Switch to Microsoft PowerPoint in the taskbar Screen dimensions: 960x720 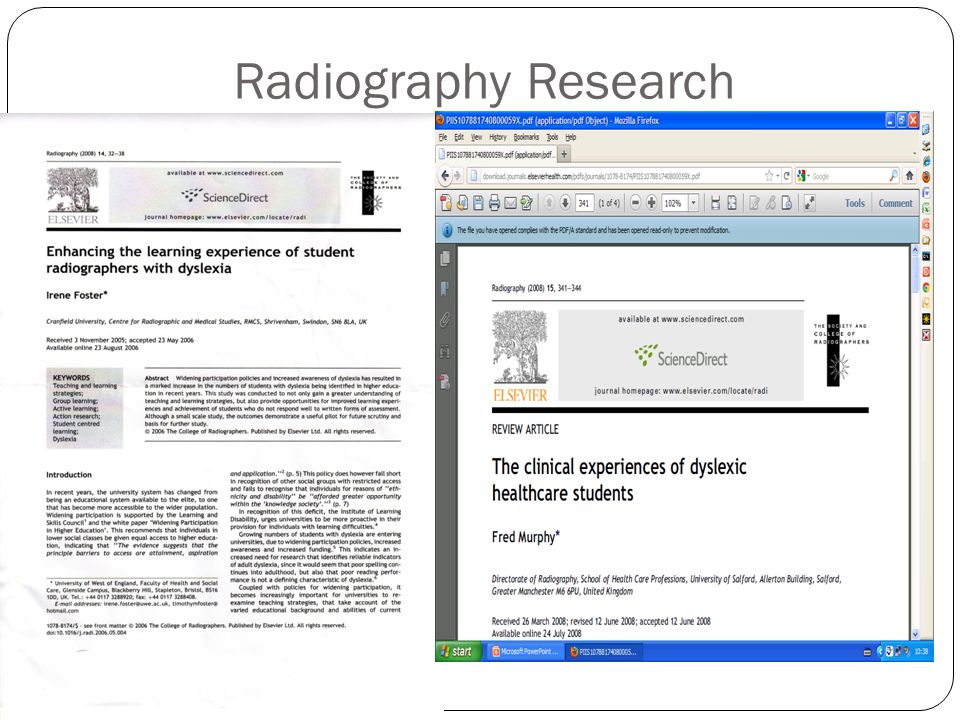tap(525, 652)
